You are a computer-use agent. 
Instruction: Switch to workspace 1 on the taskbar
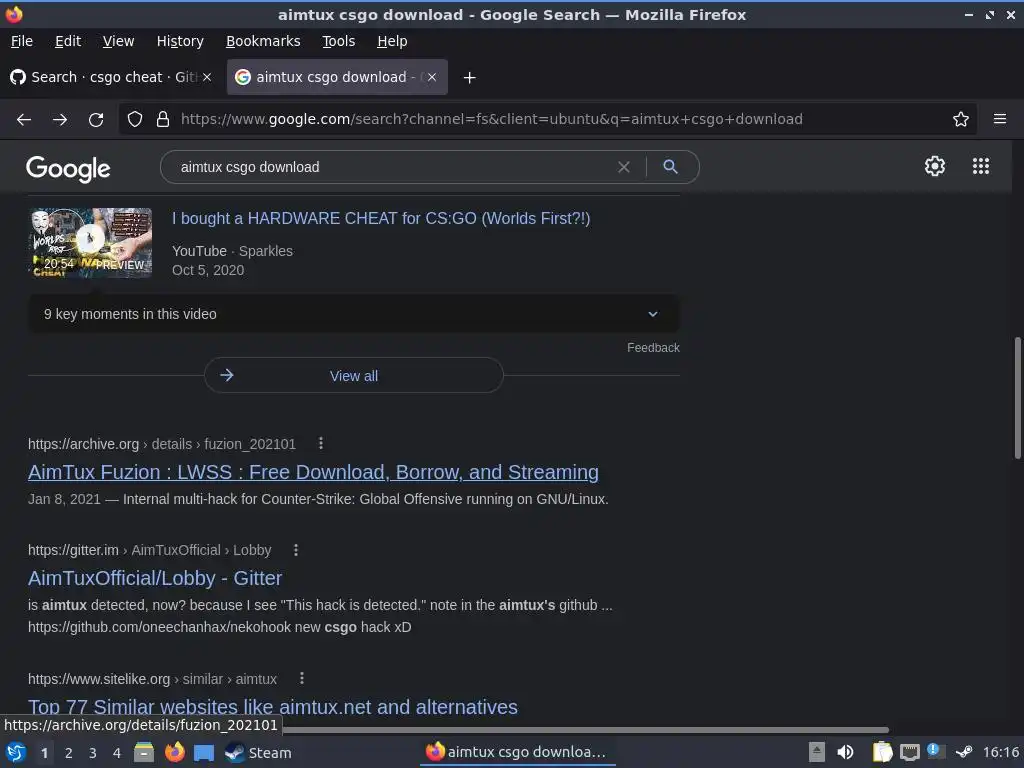click(x=44, y=753)
